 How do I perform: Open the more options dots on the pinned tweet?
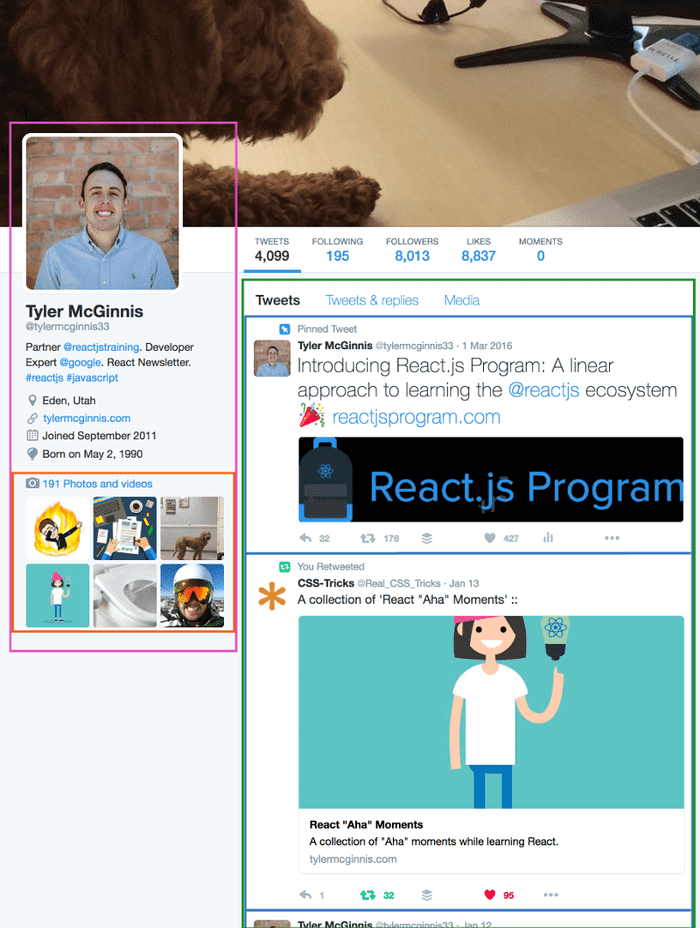(612, 538)
